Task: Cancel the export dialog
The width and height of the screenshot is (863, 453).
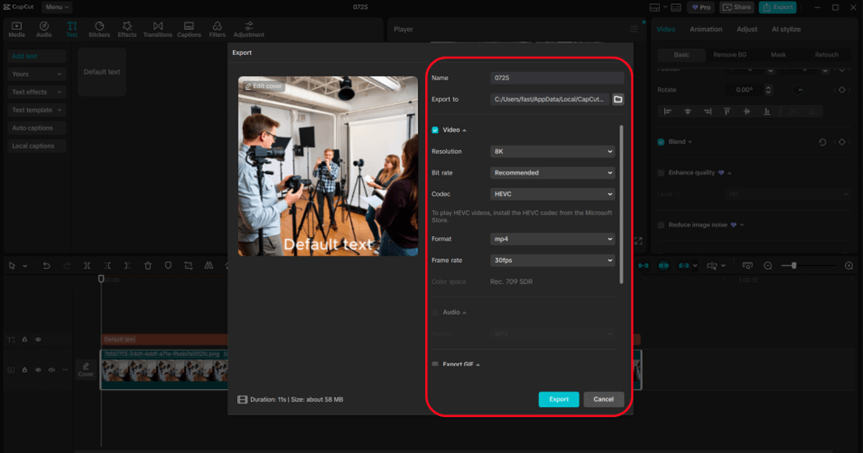Action: tap(603, 399)
